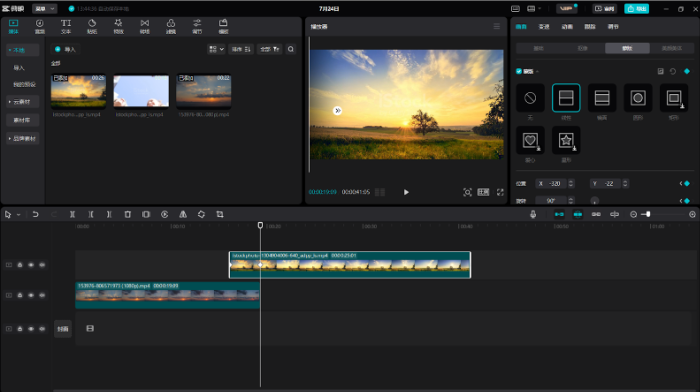Image resolution: width=700 pixels, height=392 pixels.
Task: Lock the istockphoto overlay track
Action: [20, 265]
